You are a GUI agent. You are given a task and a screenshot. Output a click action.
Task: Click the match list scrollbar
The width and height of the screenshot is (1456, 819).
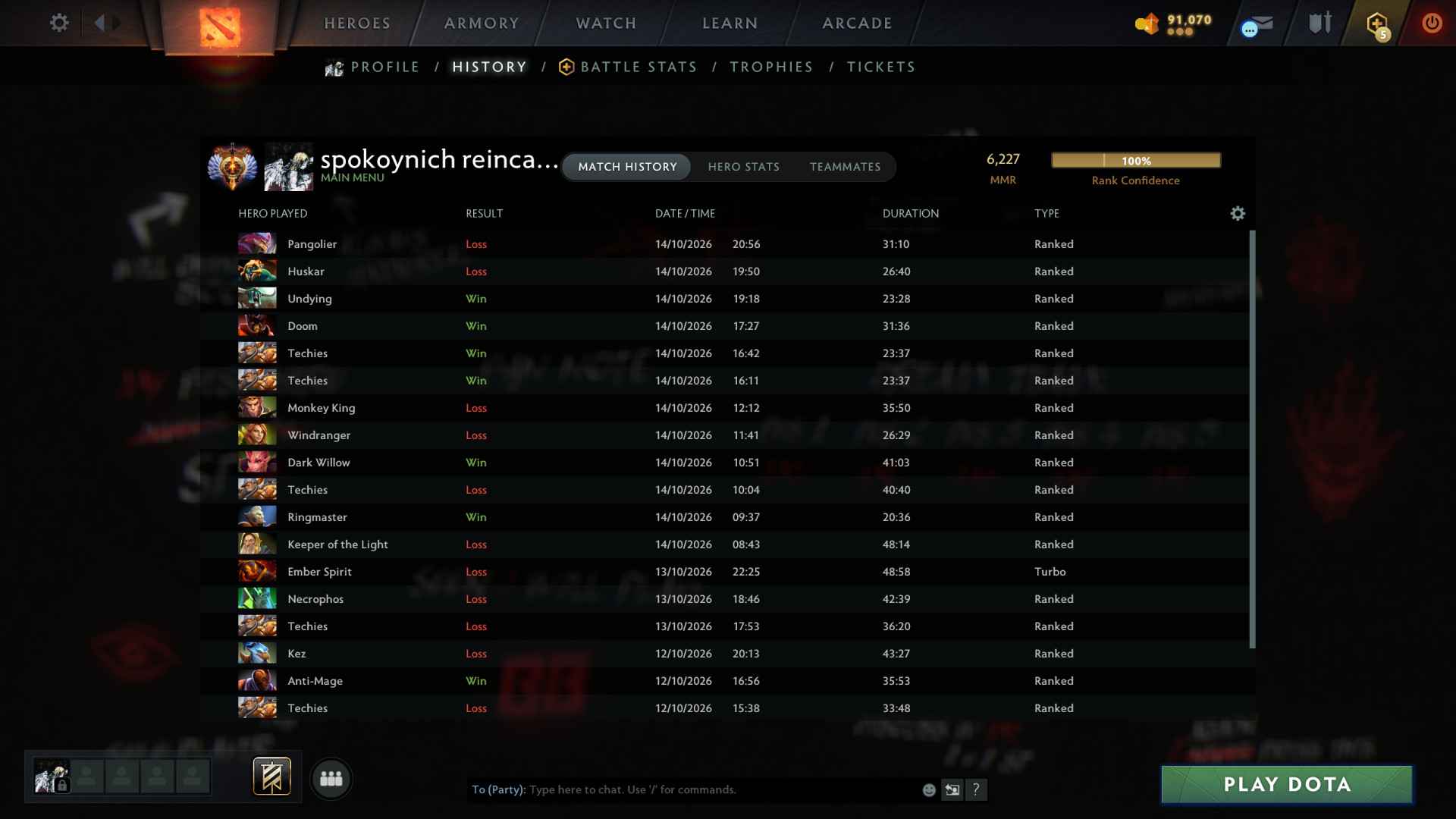(1252, 439)
